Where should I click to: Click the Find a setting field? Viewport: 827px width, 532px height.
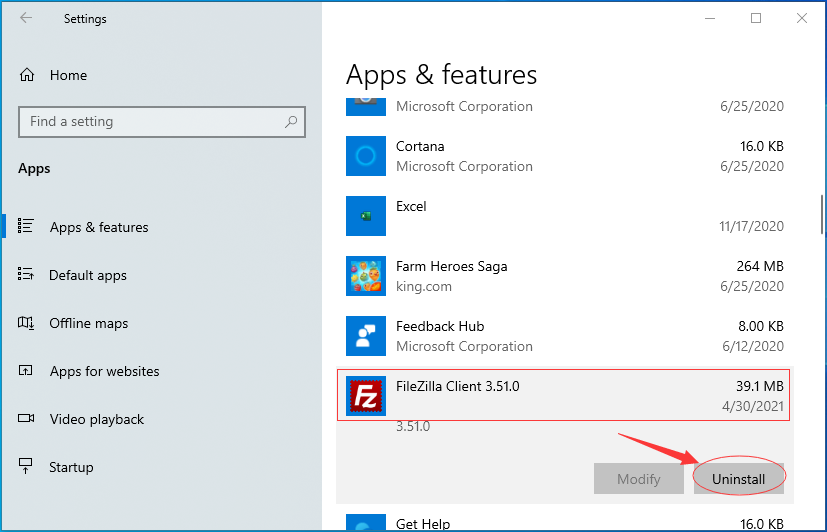click(162, 122)
